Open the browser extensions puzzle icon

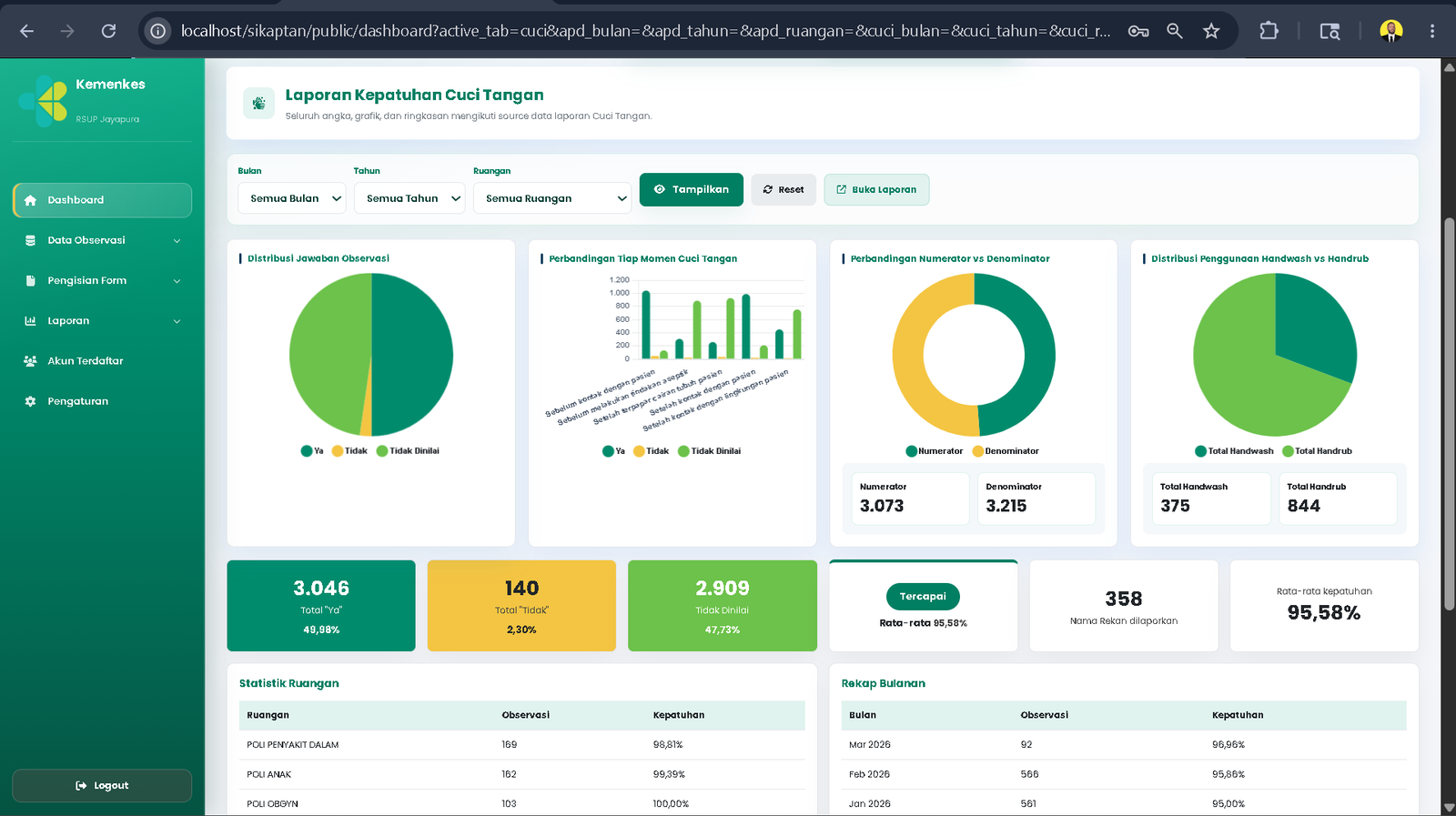[1269, 31]
